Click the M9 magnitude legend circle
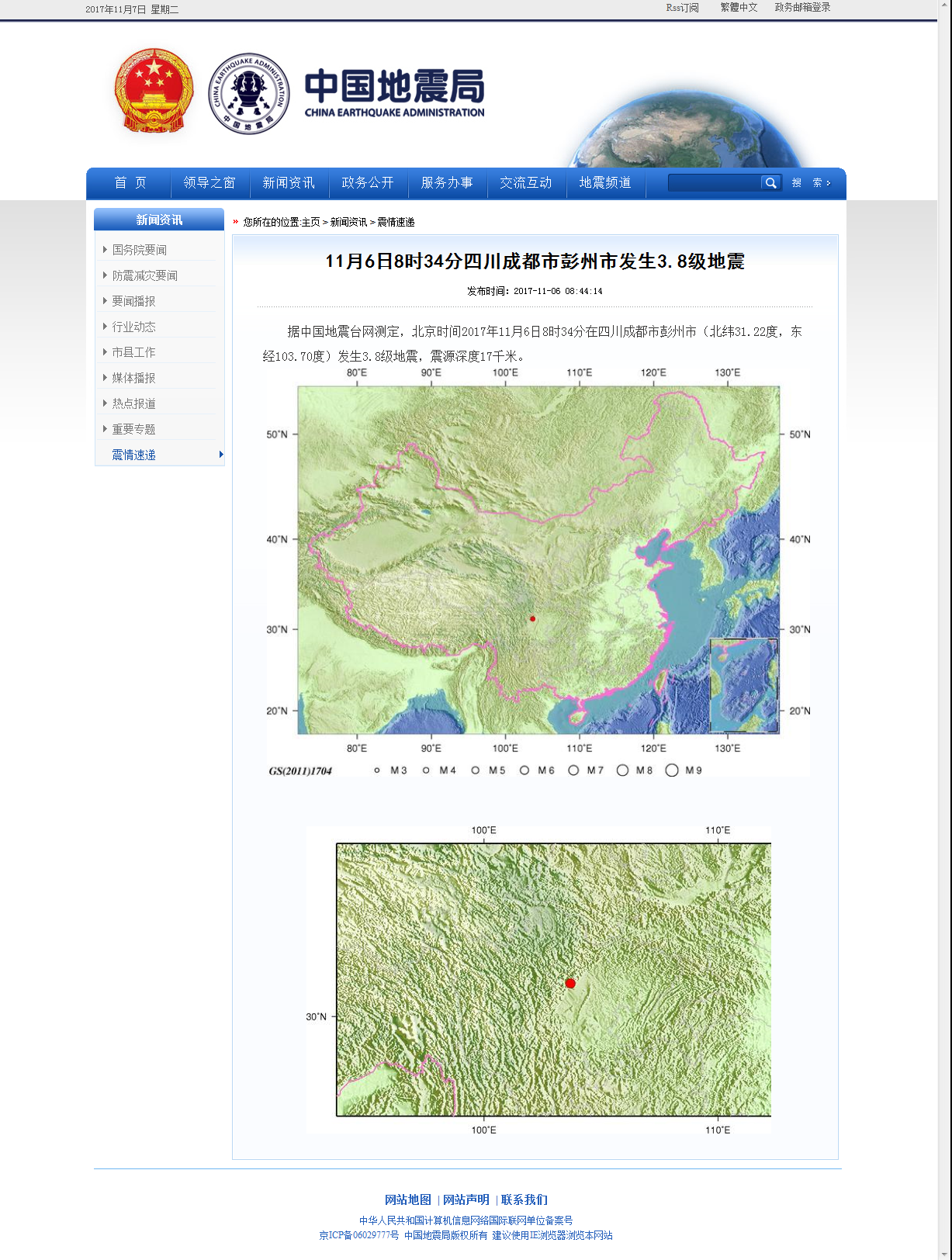Viewport: 952px width, 1260px height. (x=672, y=770)
